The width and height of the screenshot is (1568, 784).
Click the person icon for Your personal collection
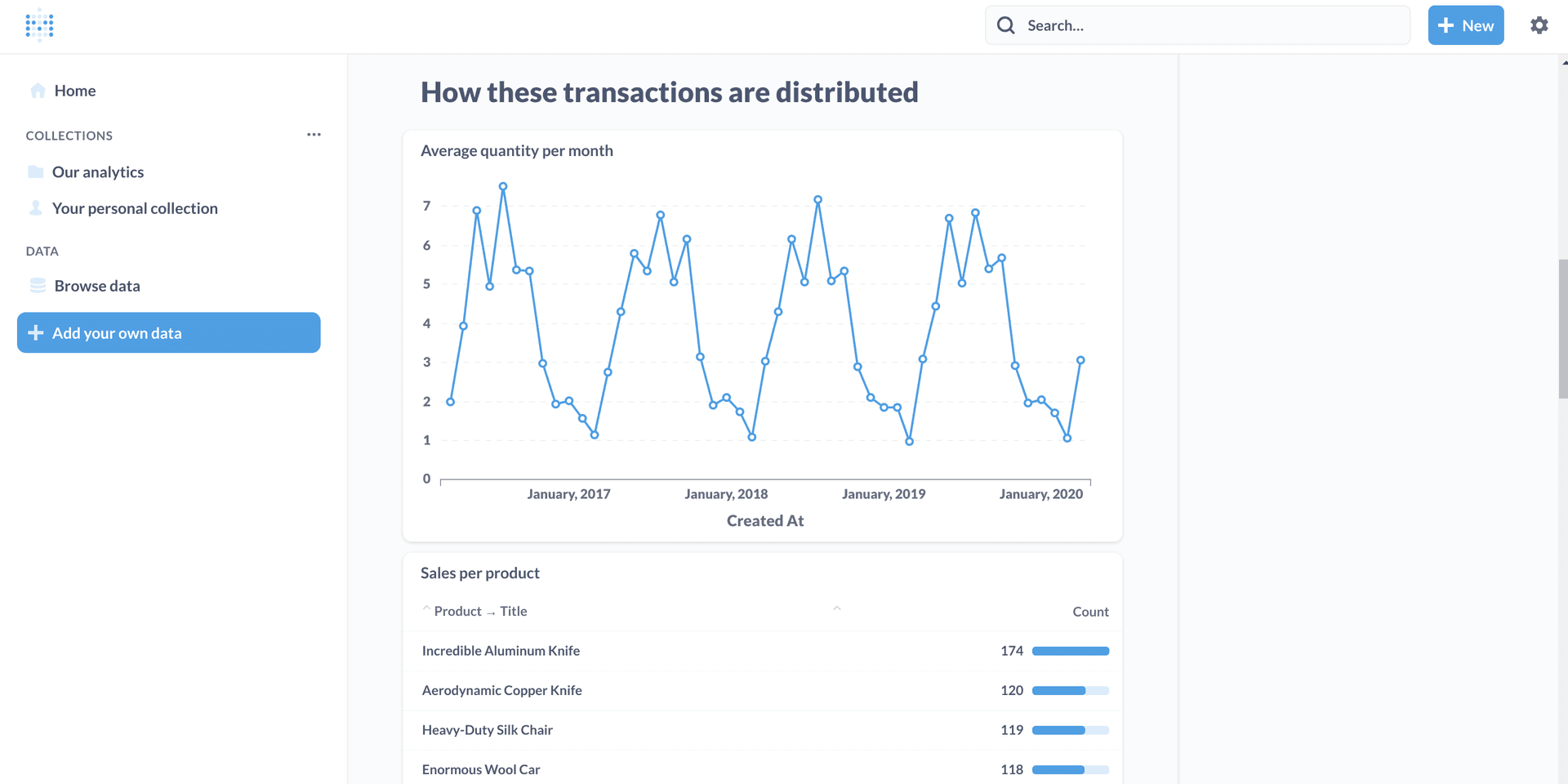pos(35,208)
